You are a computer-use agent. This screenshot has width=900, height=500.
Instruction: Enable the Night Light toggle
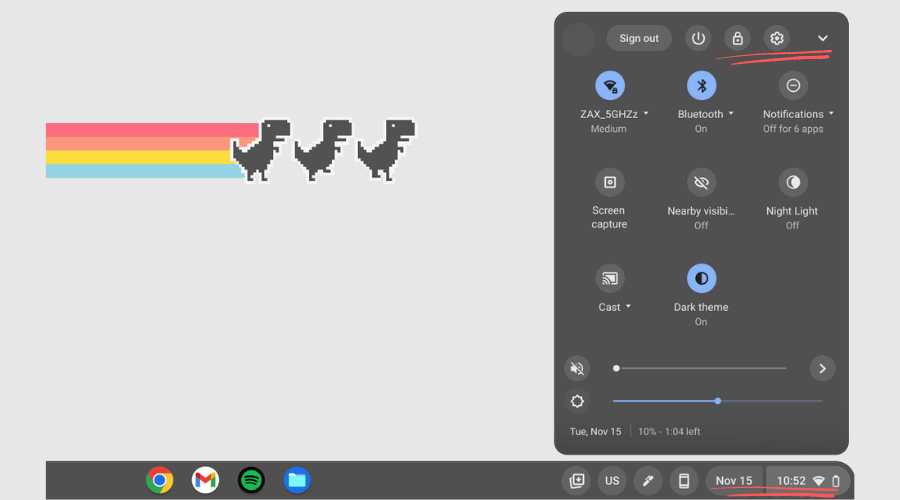(793, 183)
